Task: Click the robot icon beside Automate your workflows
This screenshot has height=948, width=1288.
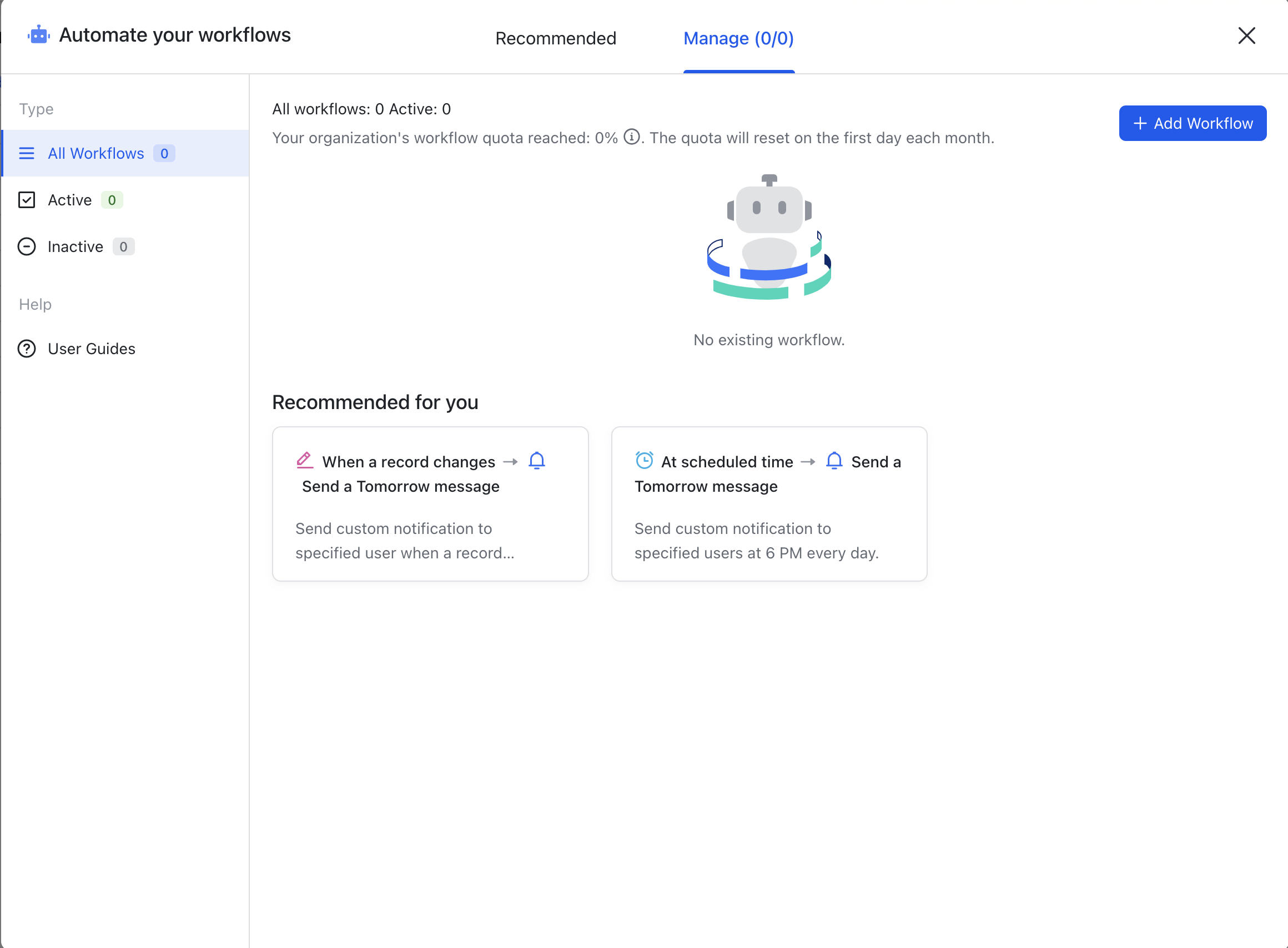Action: (x=38, y=35)
